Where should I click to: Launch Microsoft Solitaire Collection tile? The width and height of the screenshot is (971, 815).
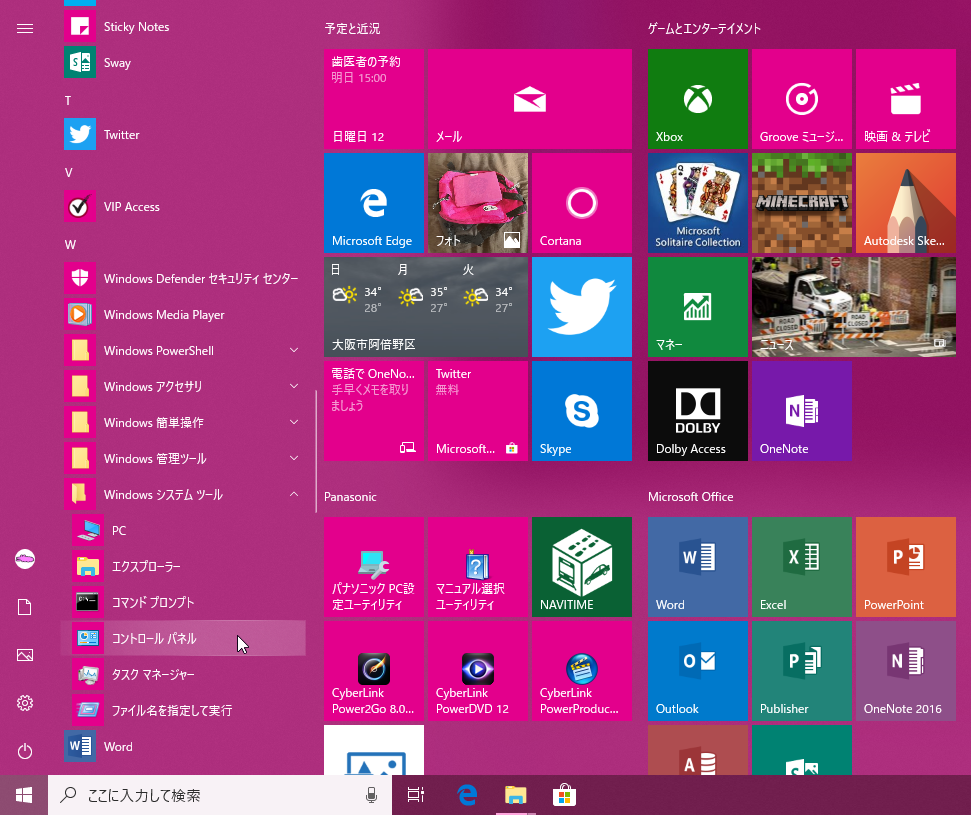pos(697,203)
